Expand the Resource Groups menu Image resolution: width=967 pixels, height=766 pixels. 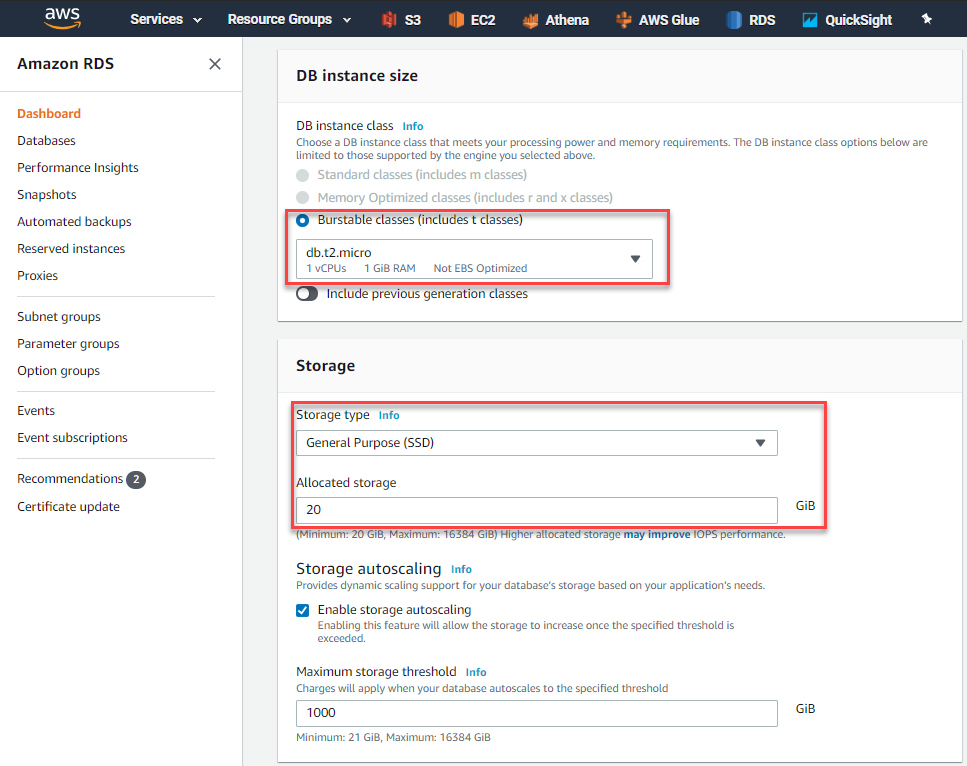coord(289,20)
